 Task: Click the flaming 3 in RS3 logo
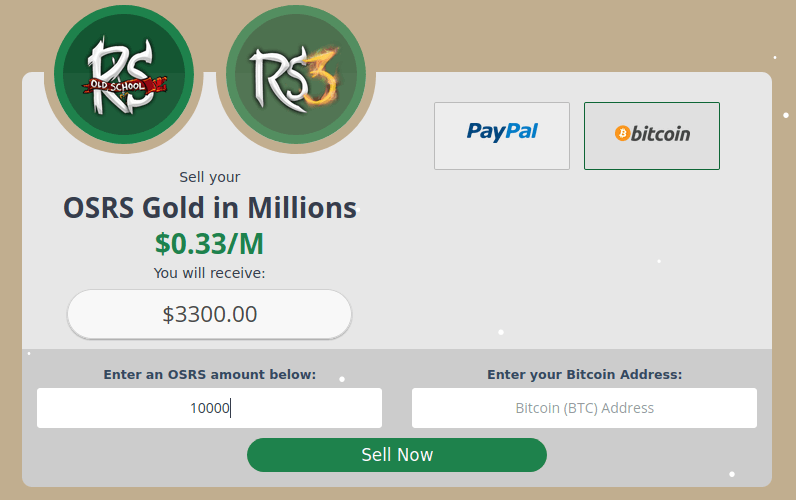[323, 75]
